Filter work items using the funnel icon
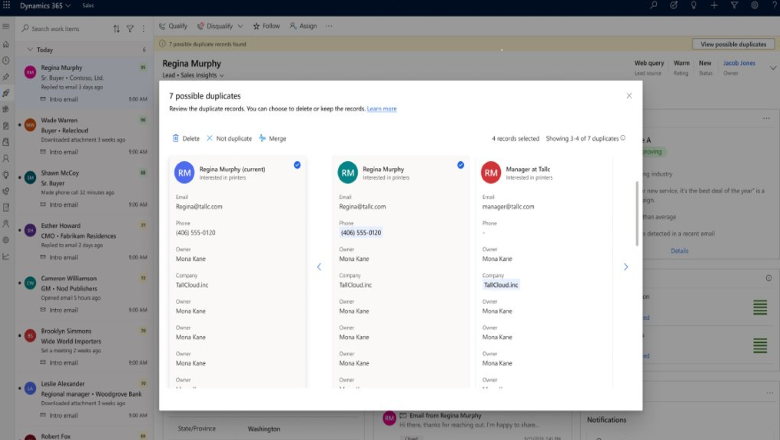The height and width of the screenshot is (440, 780). [x=130, y=29]
